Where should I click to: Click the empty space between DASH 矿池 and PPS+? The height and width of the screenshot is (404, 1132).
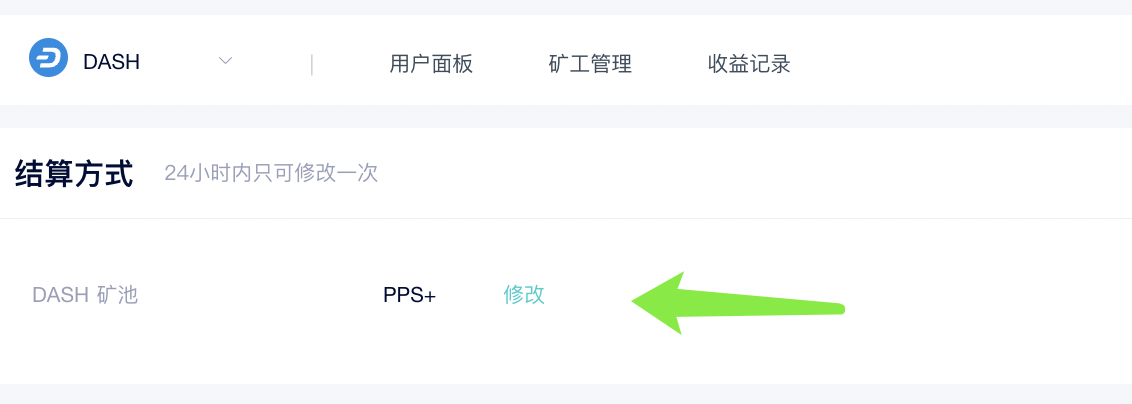tap(260, 295)
